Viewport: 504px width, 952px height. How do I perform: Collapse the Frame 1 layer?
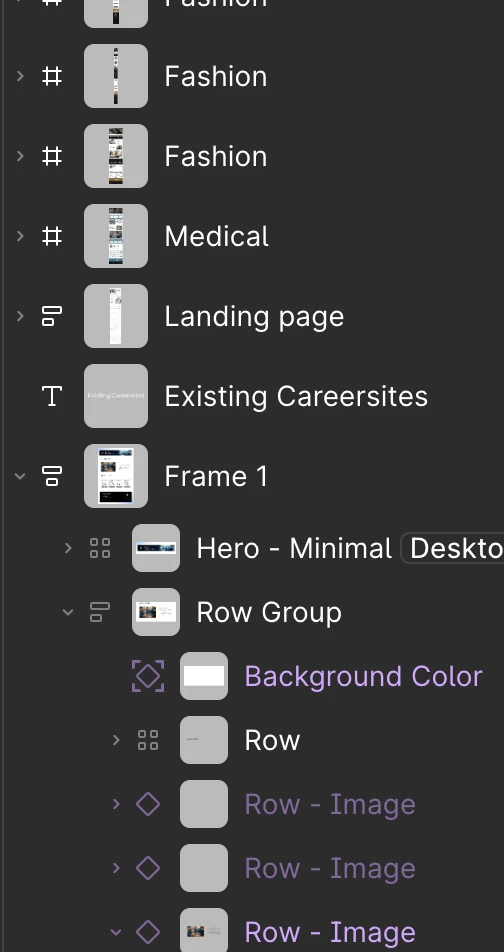pos(20,476)
